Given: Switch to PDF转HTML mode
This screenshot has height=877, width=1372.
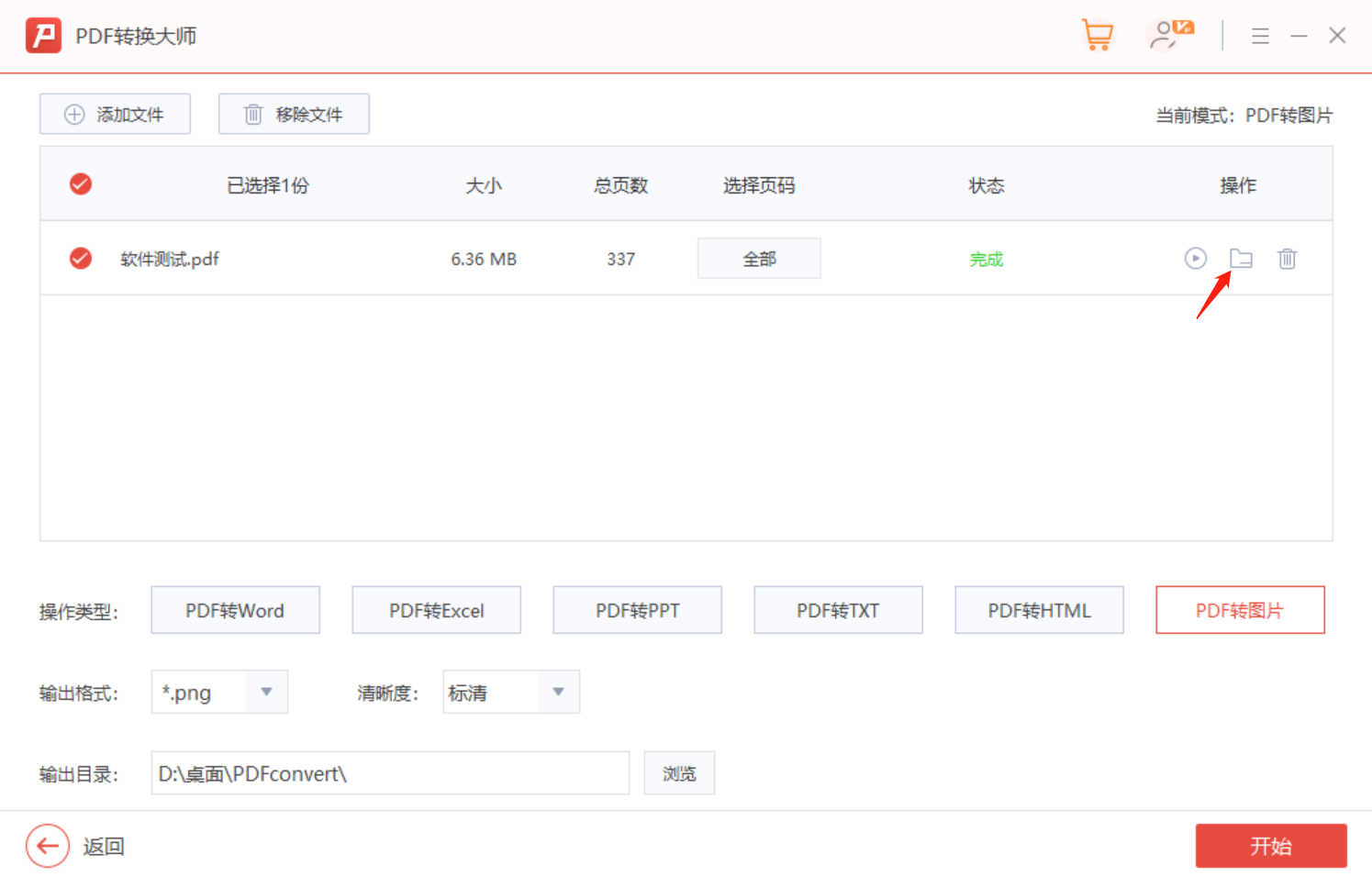Looking at the screenshot, I should pyautogui.click(x=1039, y=610).
